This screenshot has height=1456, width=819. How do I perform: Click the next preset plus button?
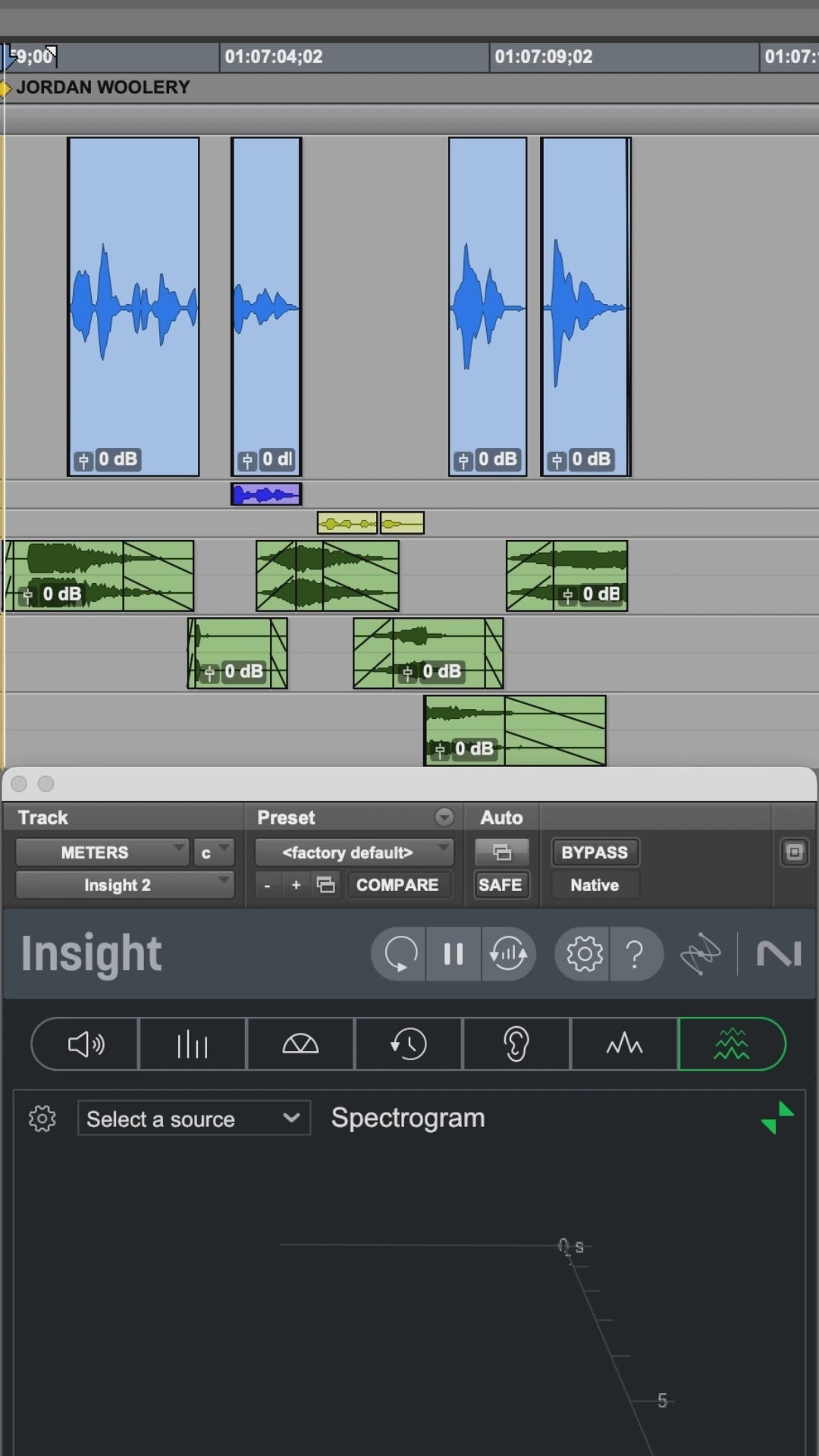coord(296,885)
